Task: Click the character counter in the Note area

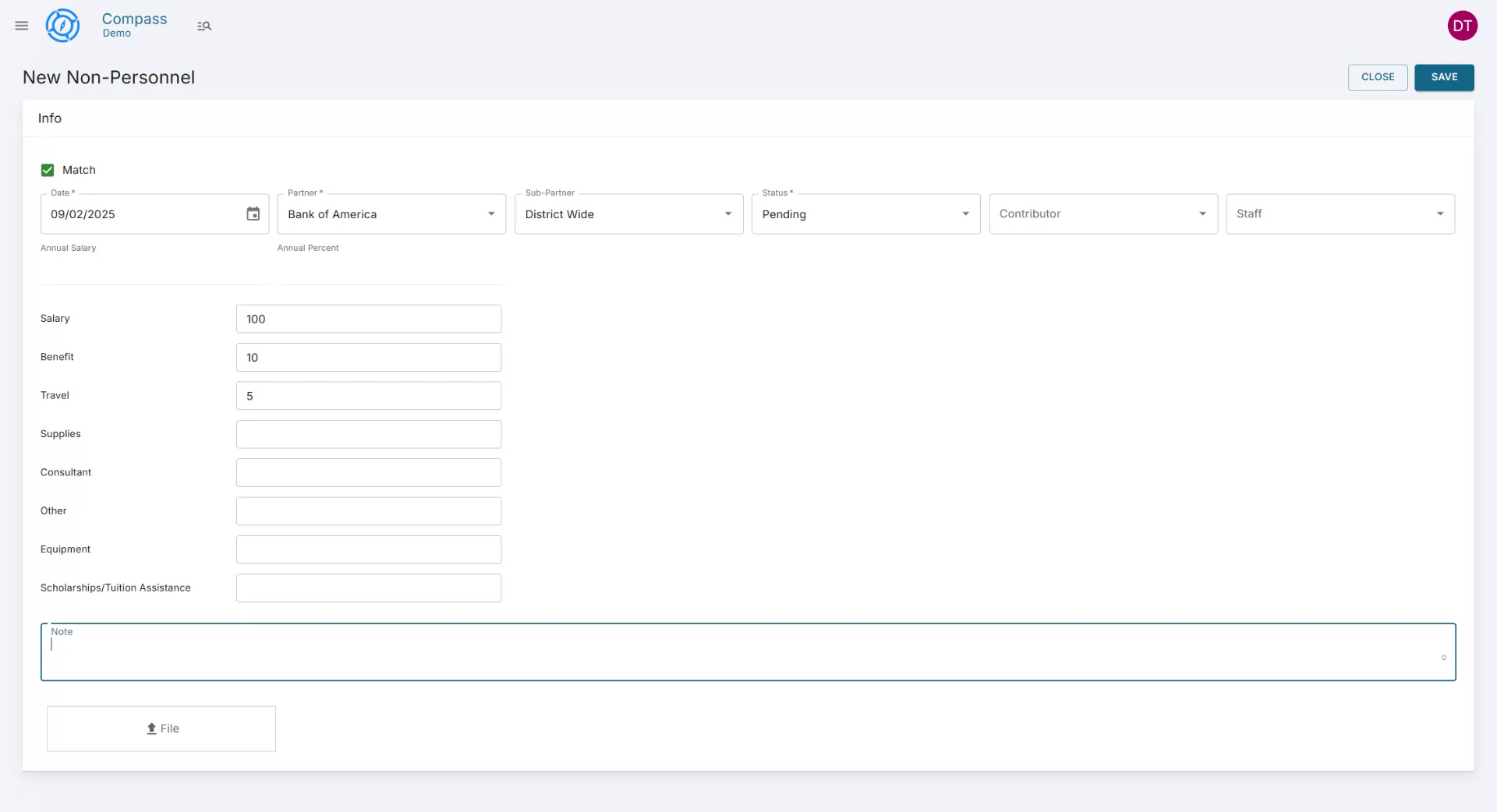Action: click(x=1444, y=657)
